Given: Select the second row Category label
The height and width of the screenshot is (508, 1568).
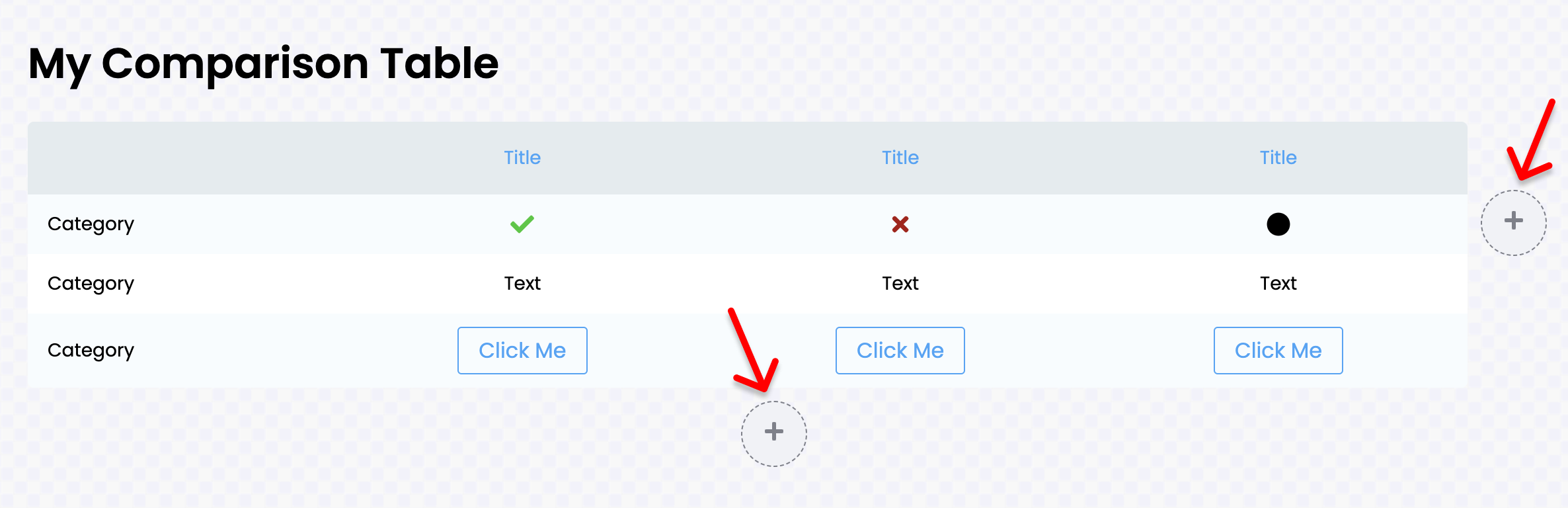Looking at the screenshot, I should 91,283.
